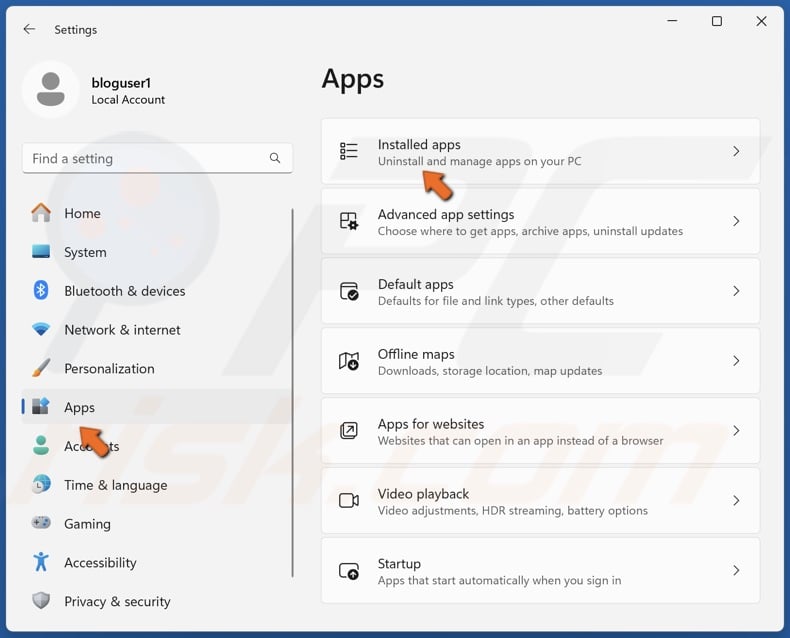Viewport: 790px width, 638px height.
Task: Click the Default apps row chevron
Action: coord(736,291)
